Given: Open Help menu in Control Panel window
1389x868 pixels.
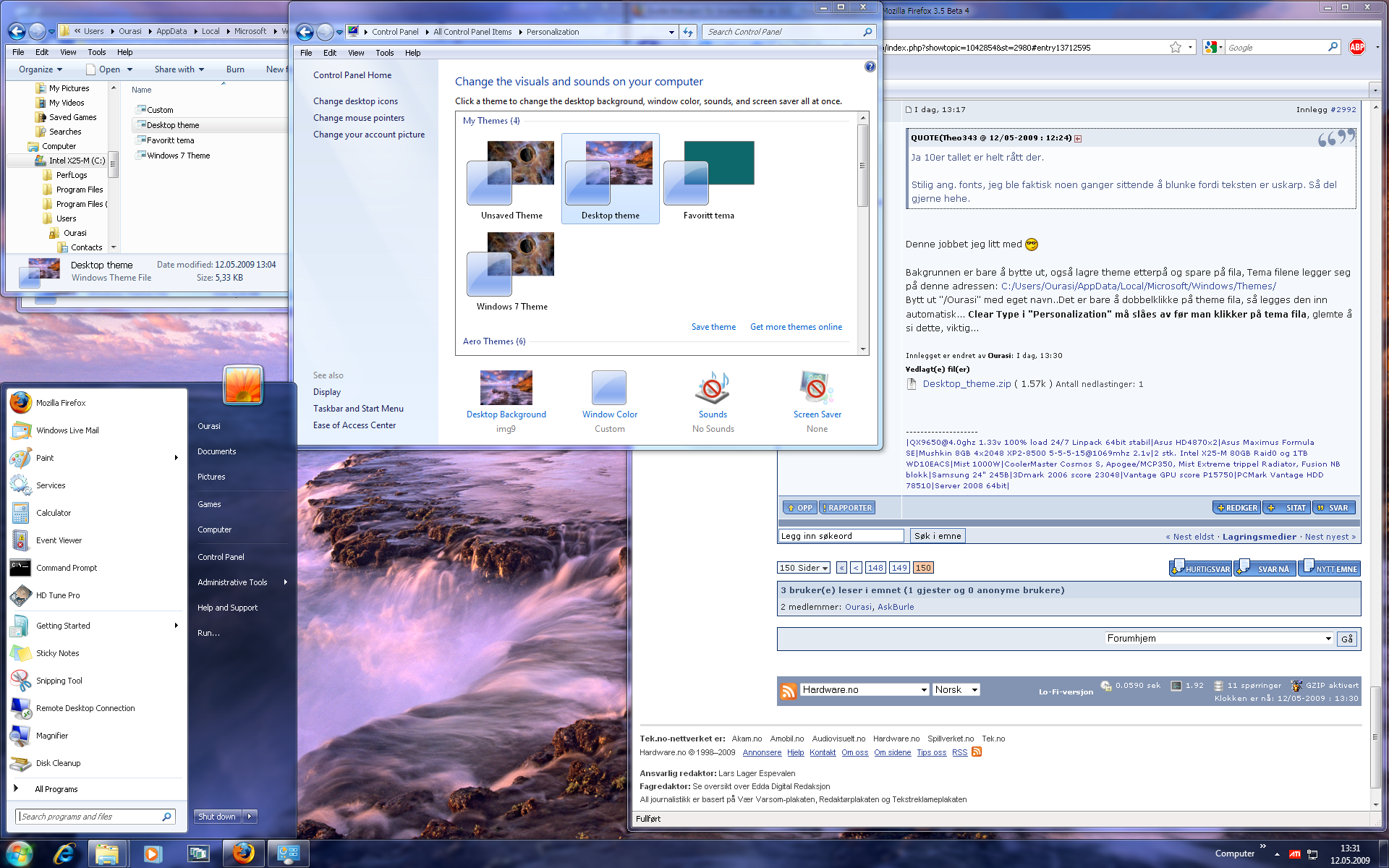Looking at the screenshot, I should 412,53.
